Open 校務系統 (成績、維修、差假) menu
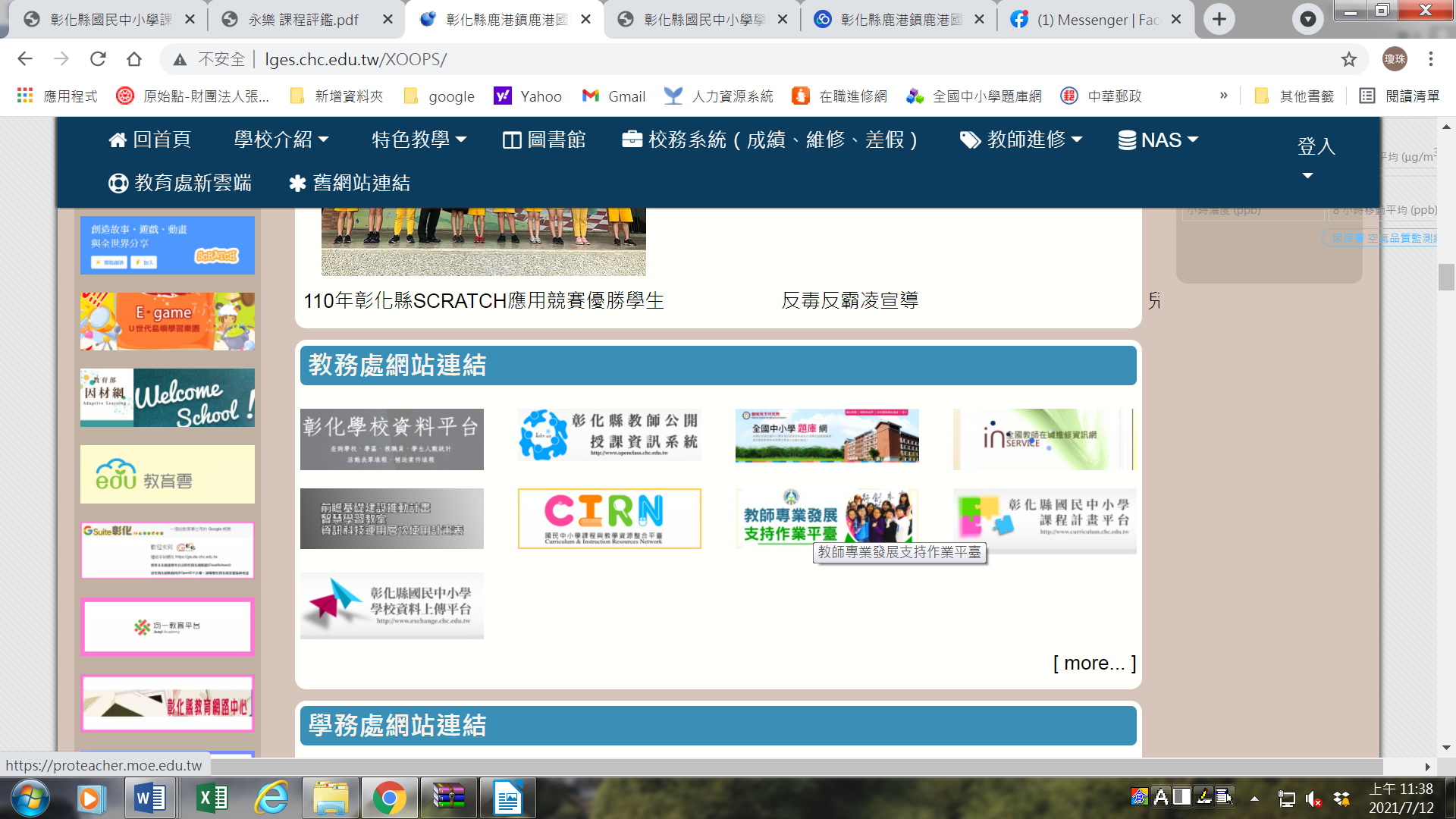The width and height of the screenshot is (1456, 819). (x=770, y=140)
